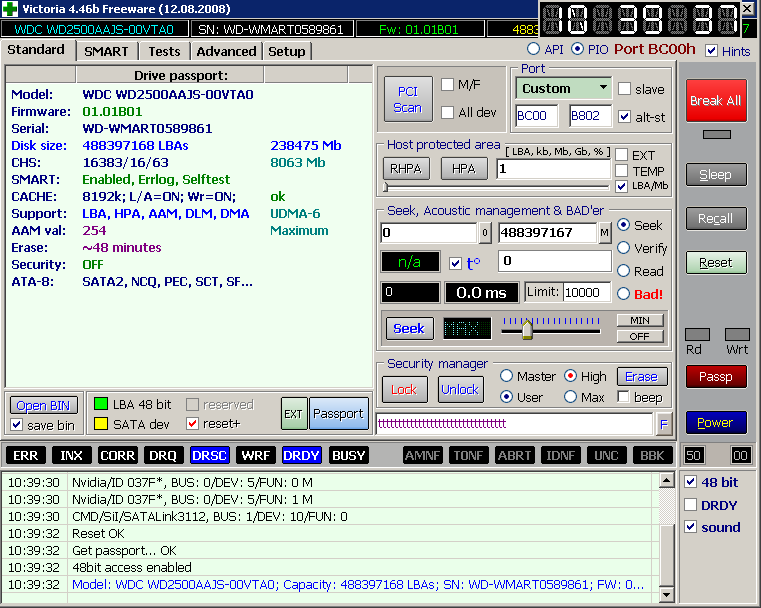761x608 pixels.
Task: Open the Custom port dropdown
Action: click(x=563, y=88)
